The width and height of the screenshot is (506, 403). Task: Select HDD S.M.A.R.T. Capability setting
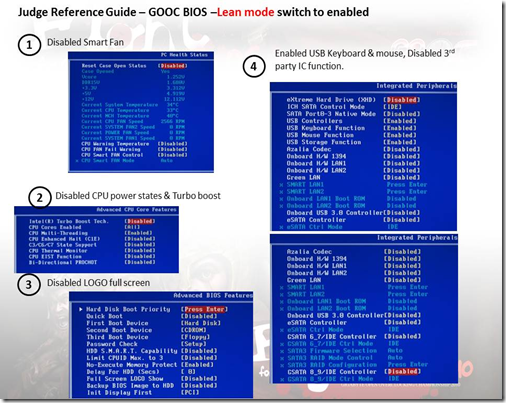[152, 351]
